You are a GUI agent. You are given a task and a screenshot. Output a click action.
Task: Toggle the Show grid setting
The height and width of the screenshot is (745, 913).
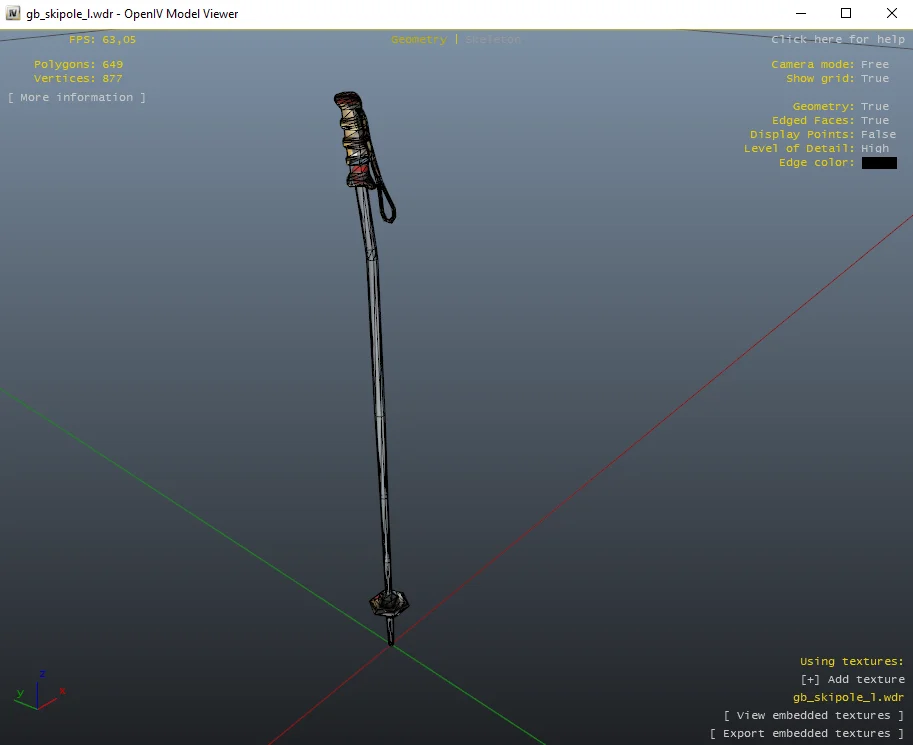(x=874, y=78)
